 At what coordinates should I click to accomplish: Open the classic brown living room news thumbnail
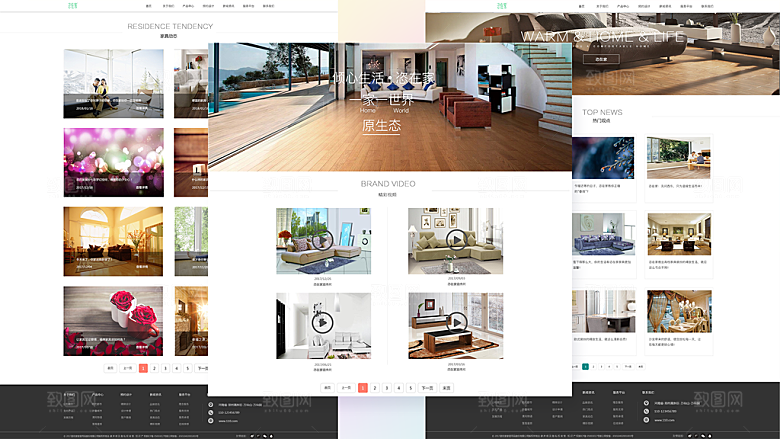pos(679,234)
